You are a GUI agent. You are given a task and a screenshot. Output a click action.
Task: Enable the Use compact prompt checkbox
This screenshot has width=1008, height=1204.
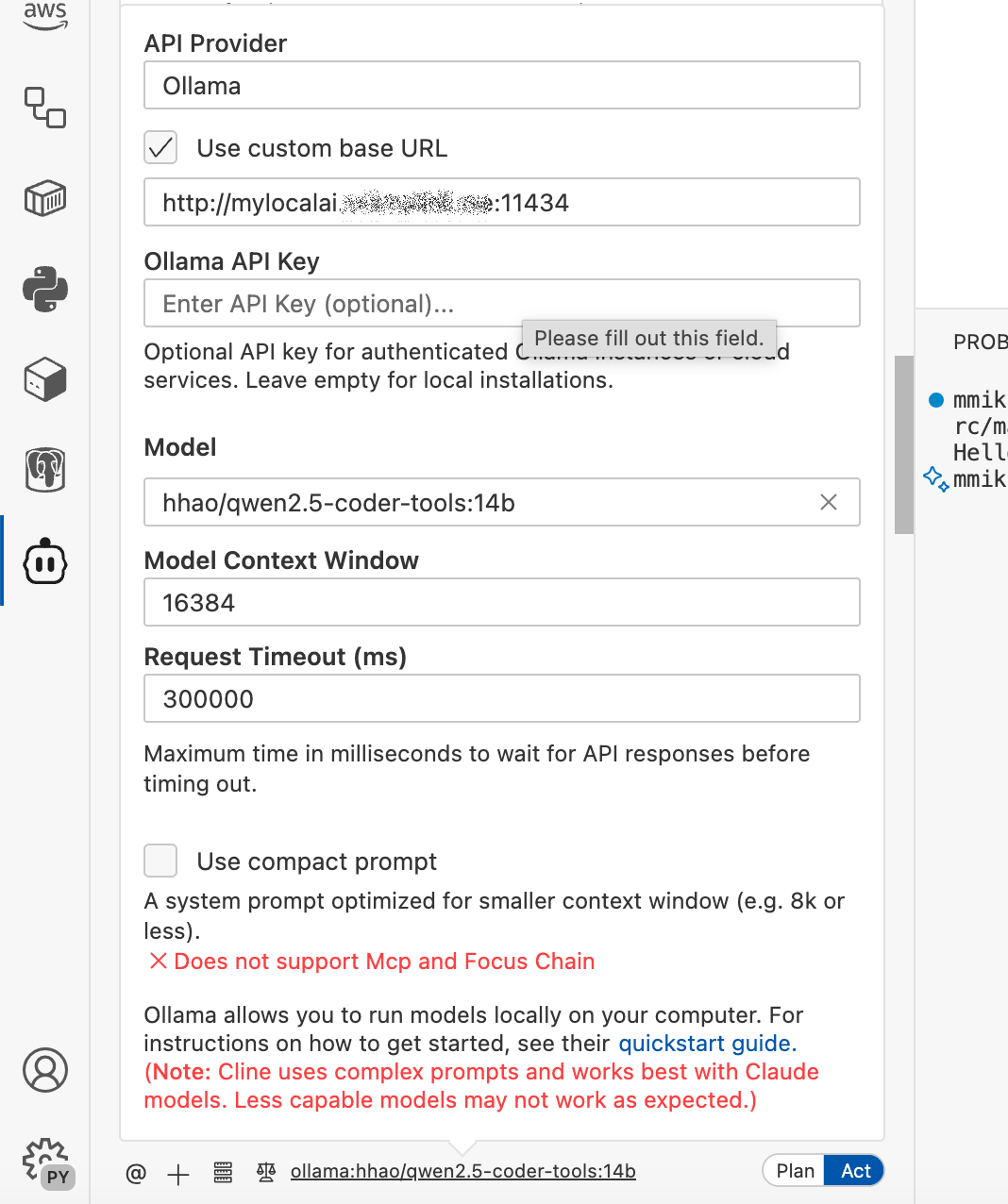click(160, 861)
